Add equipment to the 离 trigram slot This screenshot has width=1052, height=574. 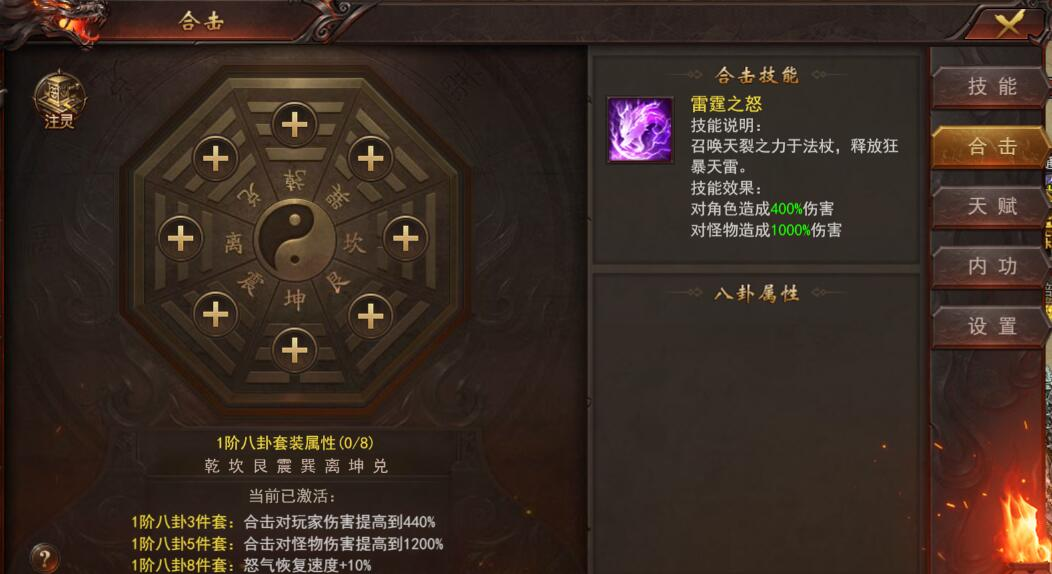180,238
